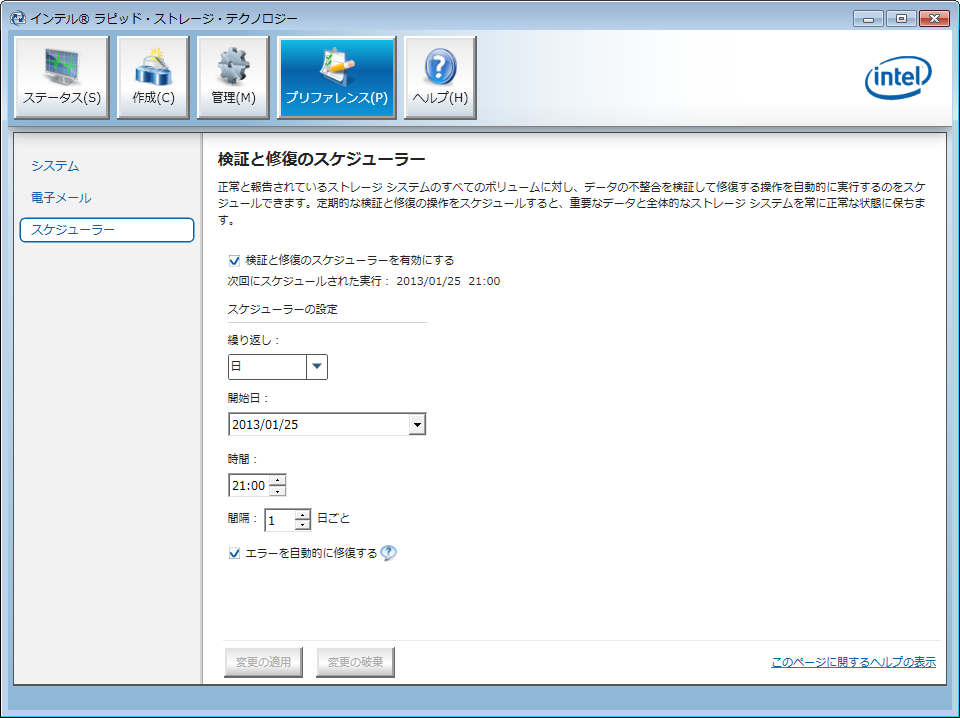Image resolution: width=960 pixels, height=718 pixels.
Task: Open the 作成(C) create volume icon
Action: pyautogui.click(x=153, y=77)
